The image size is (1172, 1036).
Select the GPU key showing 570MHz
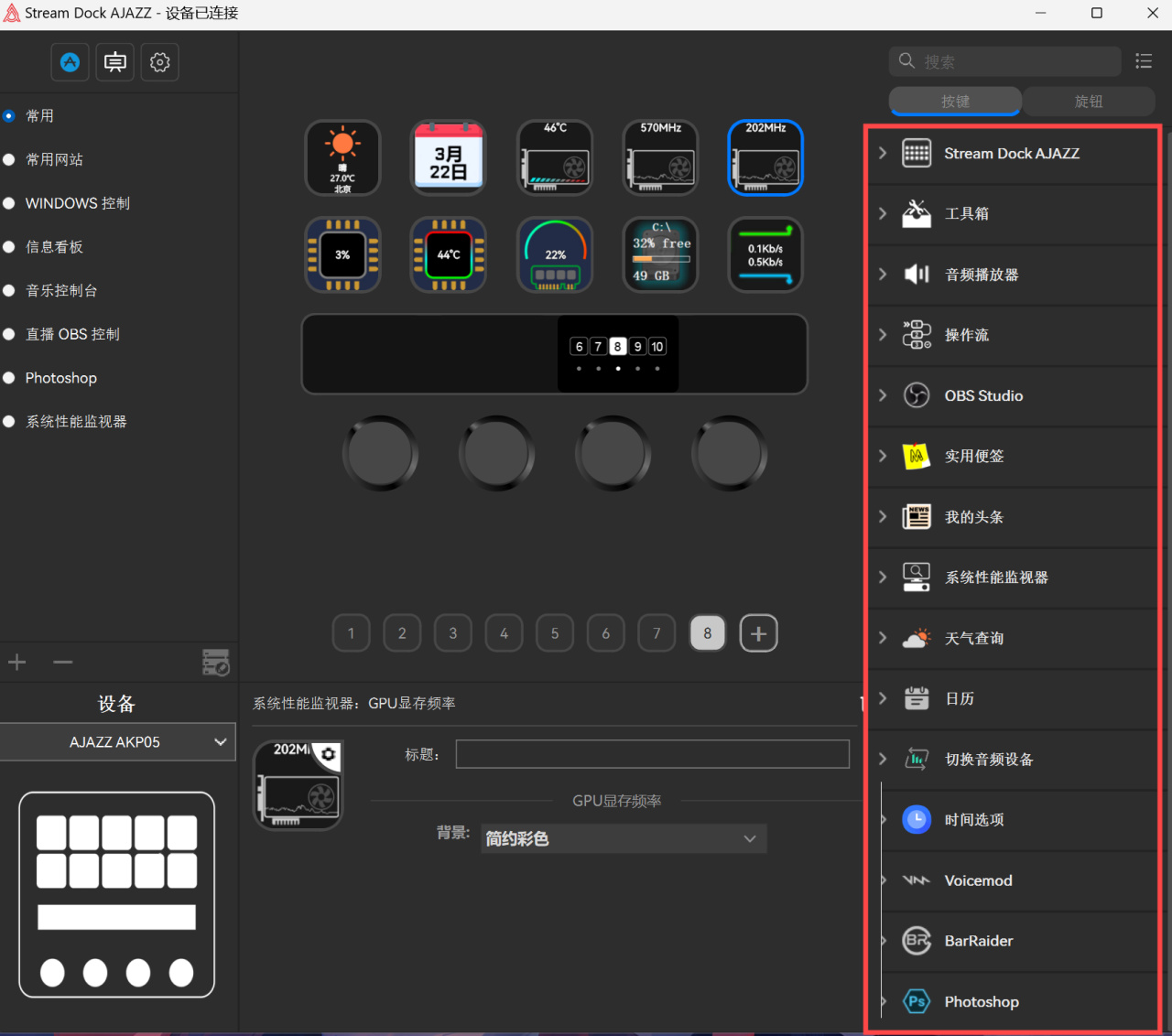tap(660, 157)
